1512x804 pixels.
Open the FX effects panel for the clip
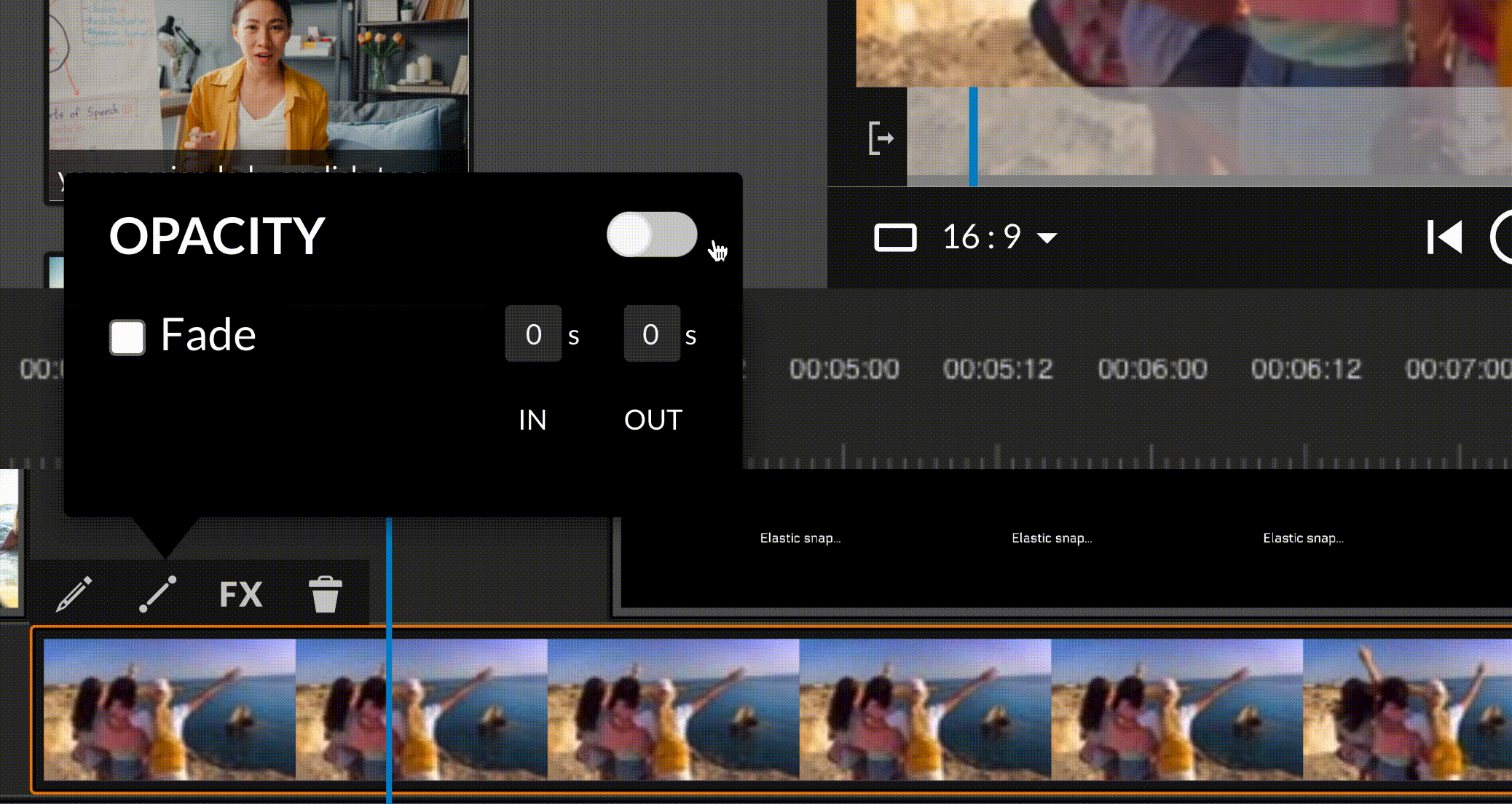click(240, 594)
